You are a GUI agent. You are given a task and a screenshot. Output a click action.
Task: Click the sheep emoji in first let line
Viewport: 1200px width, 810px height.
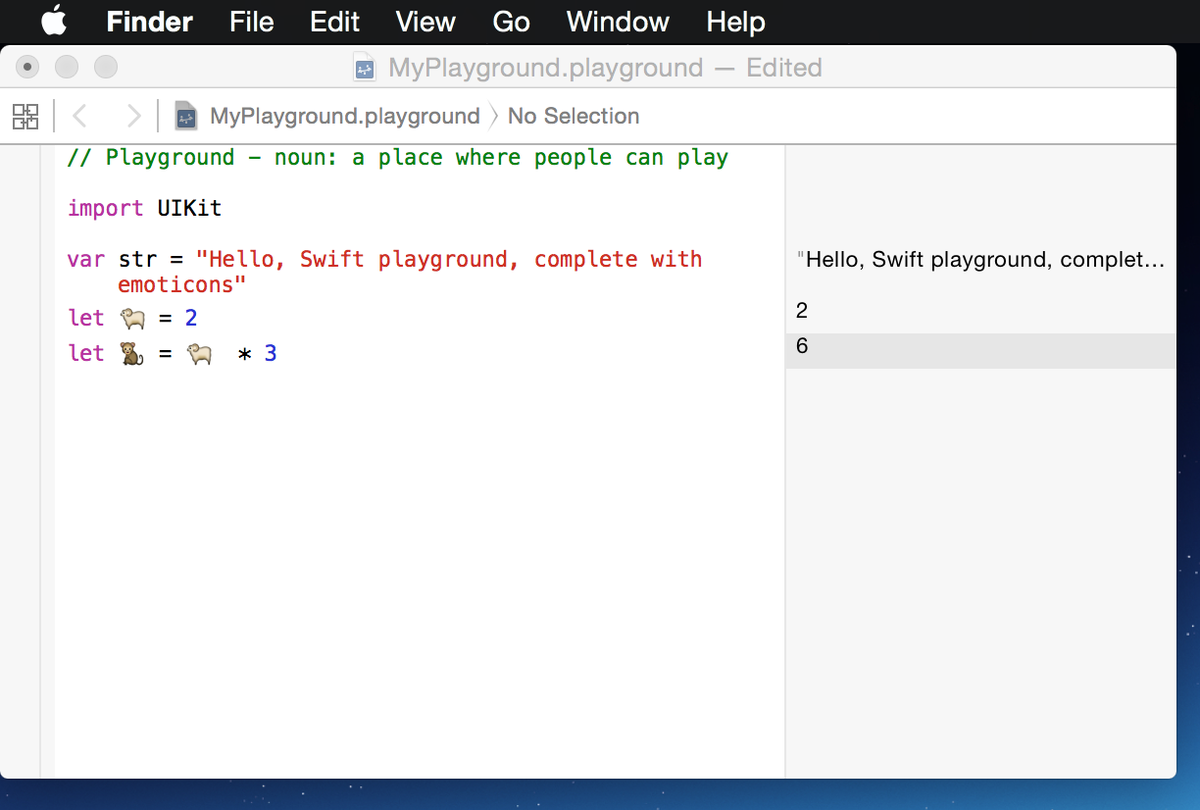pyautogui.click(x=132, y=318)
